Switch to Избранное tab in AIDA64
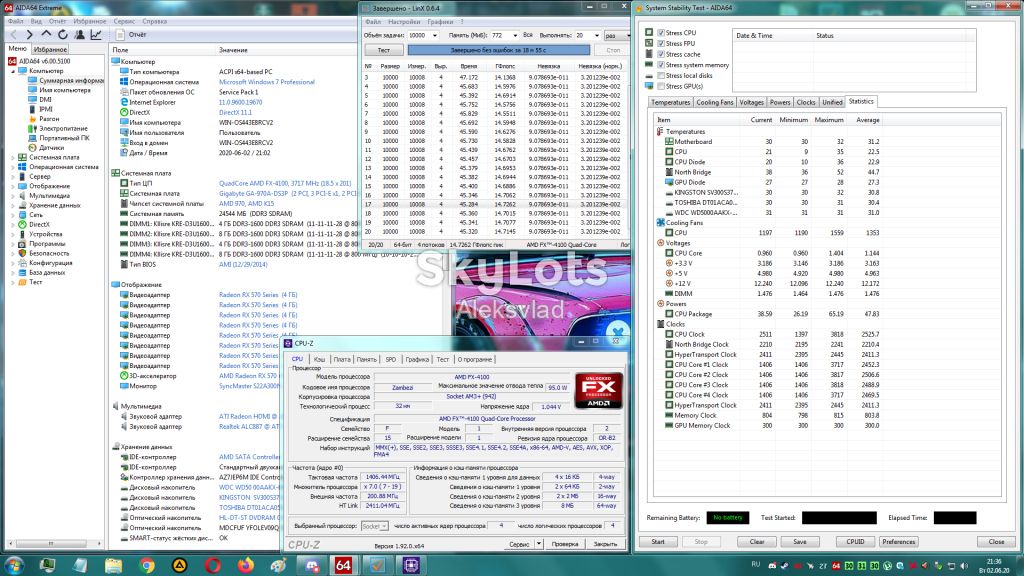The height and width of the screenshot is (576, 1024). (50, 49)
